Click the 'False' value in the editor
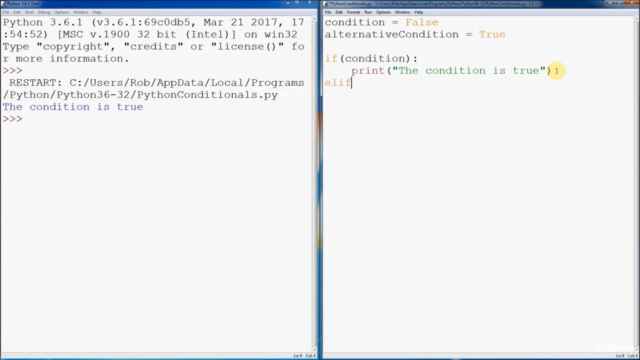The width and height of the screenshot is (640, 360). point(422,22)
